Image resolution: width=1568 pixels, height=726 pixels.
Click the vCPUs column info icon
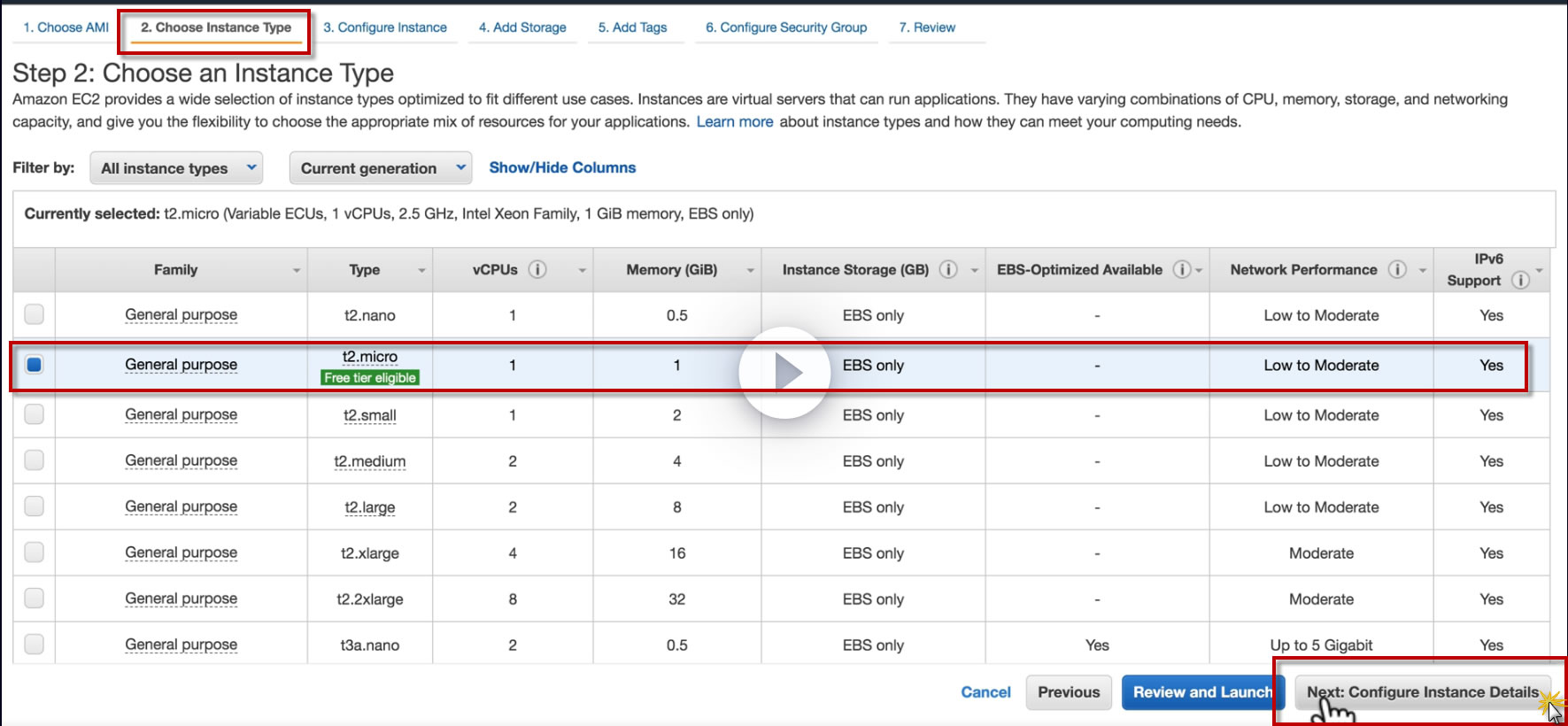point(537,269)
